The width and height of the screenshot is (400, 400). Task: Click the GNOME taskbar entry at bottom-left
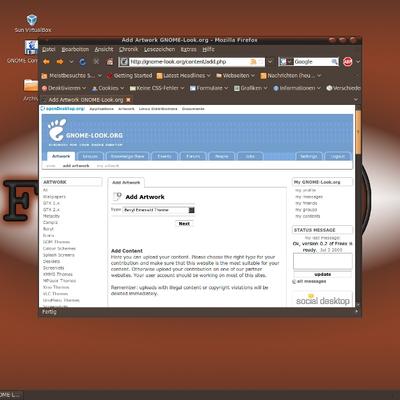tap(11, 395)
